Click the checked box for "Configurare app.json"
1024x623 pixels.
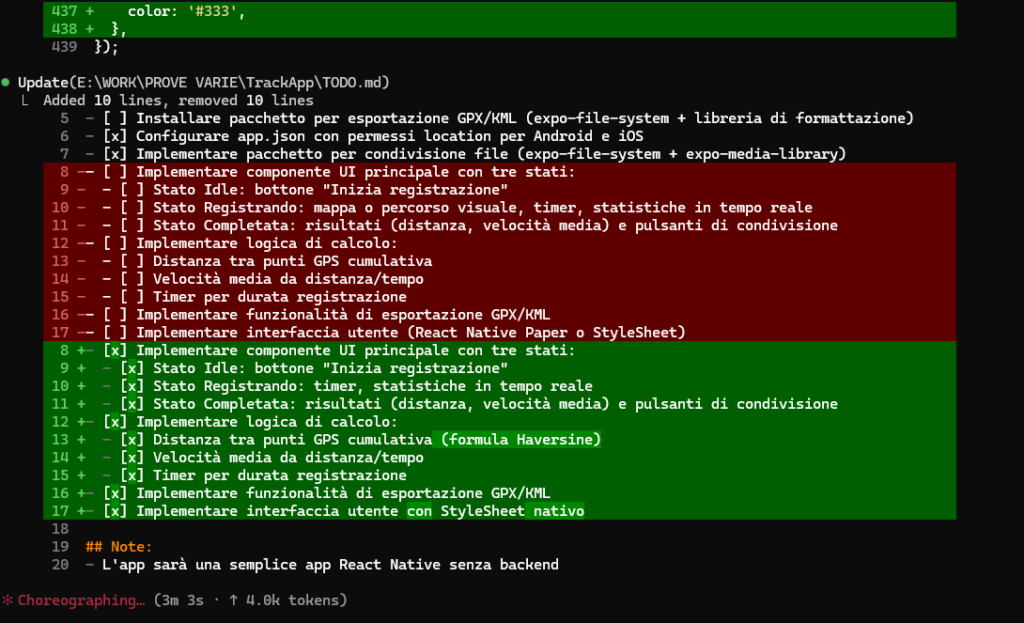pos(115,136)
